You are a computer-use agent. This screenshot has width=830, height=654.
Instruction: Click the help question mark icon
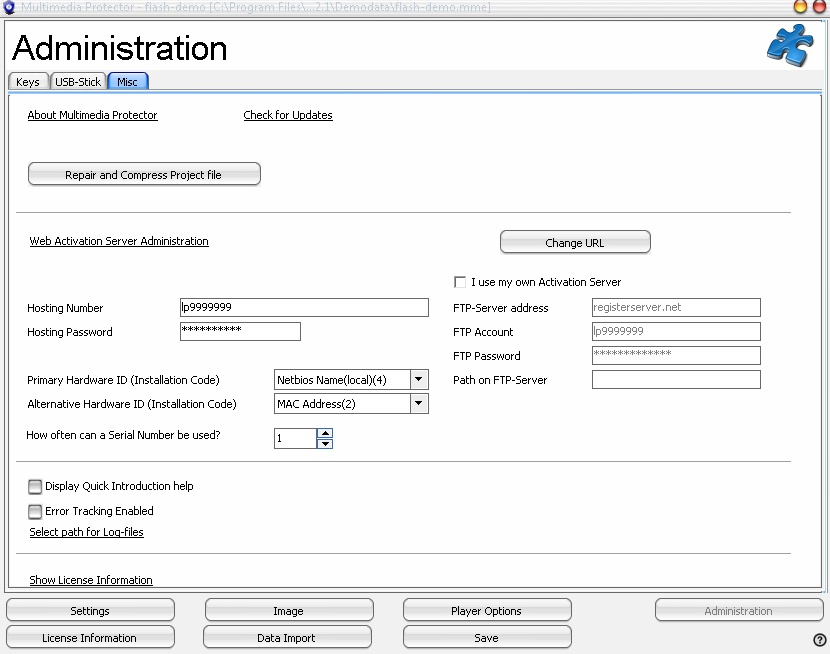click(819, 640)
